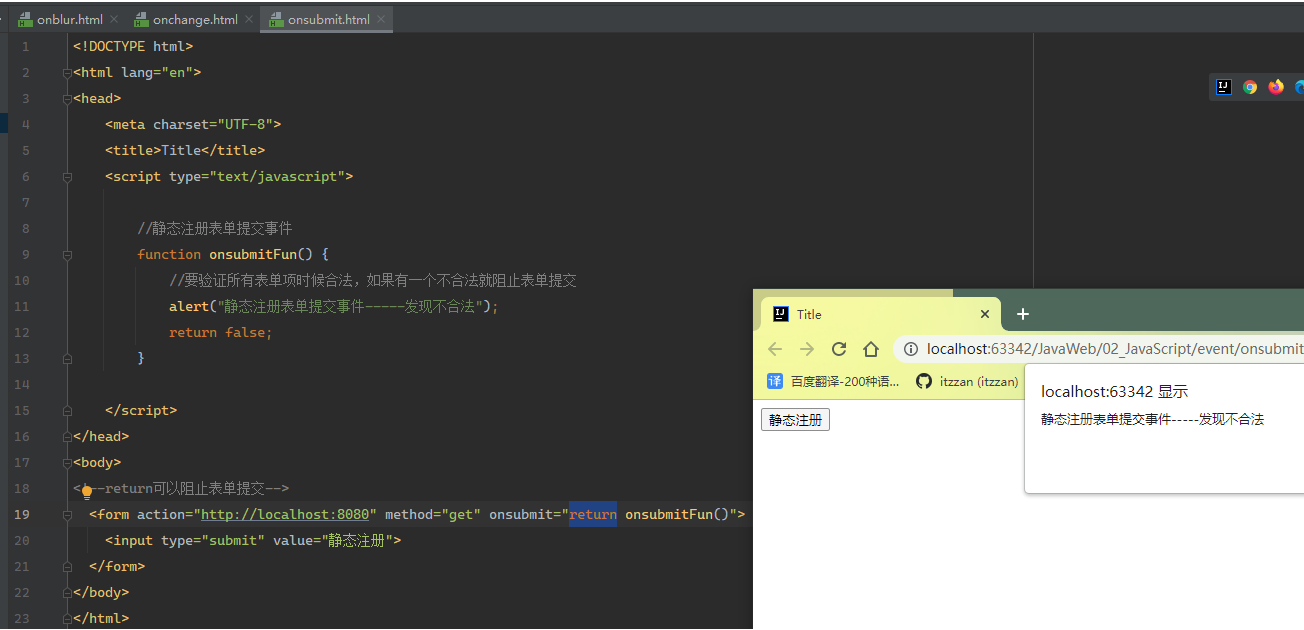Image resolution: width=1304 pixels, height=630 pixels.
Task: Click the onsubmit.html file icon
Action: click(277, 20)
